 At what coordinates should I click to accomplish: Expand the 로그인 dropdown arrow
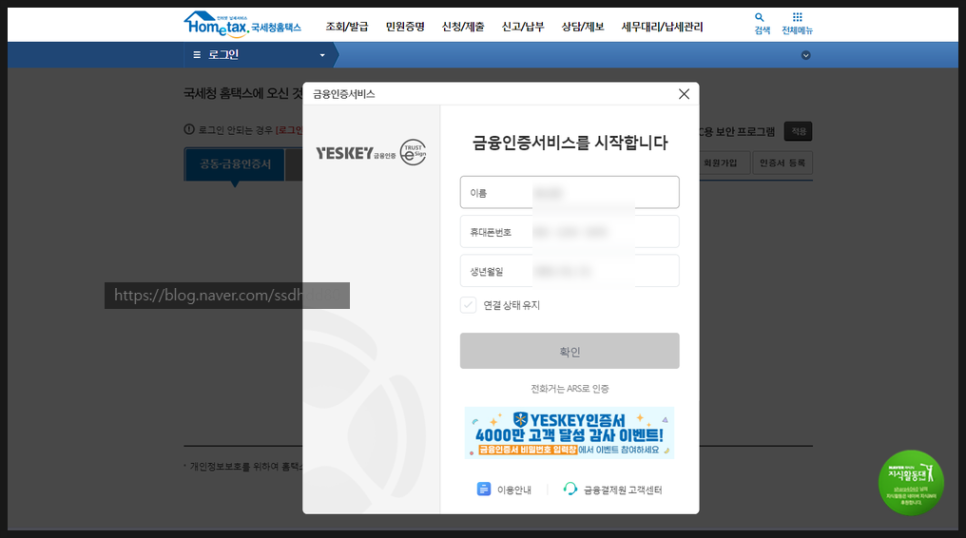[322, 55]
